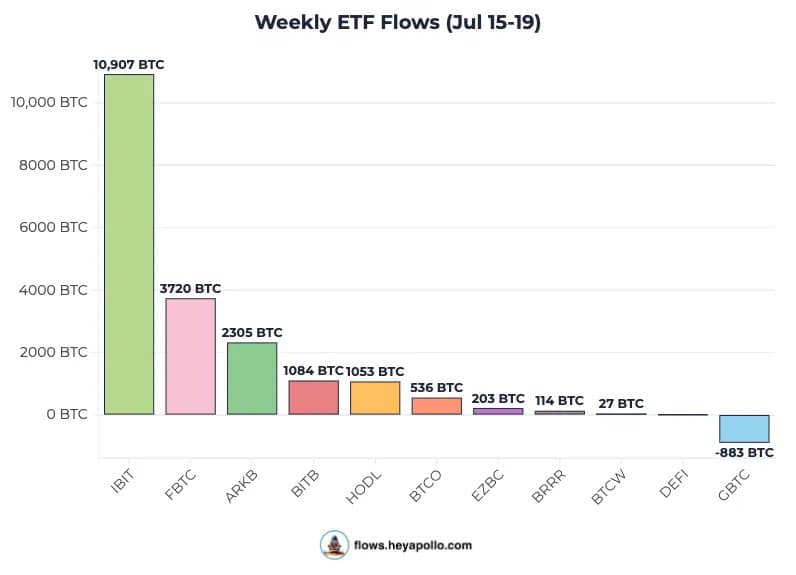Click the 27 BTC label above BTCW
The image size is (796, 575).
click(x=621, y=404)
